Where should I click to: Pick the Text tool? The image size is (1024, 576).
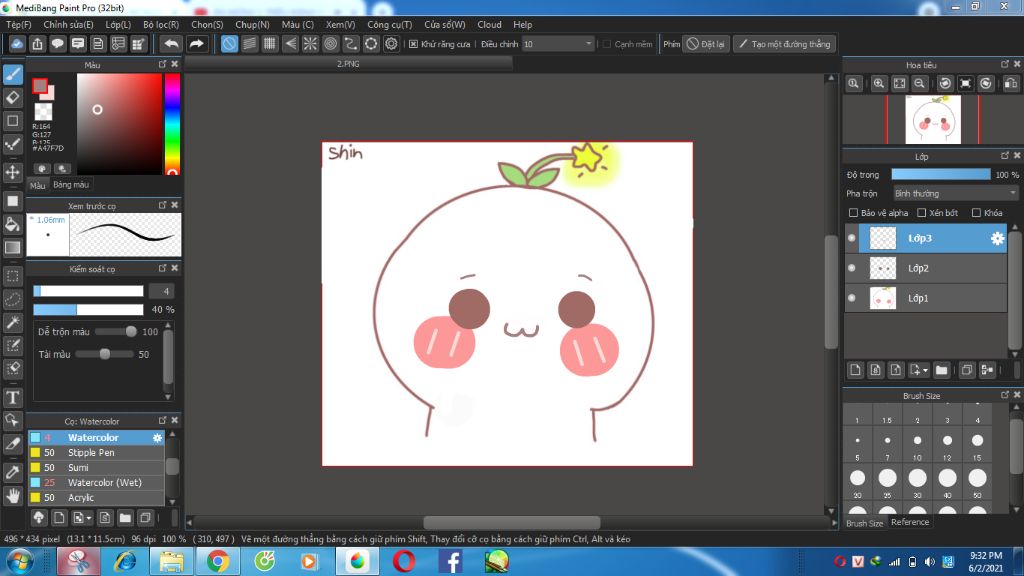tap(13, 397)
